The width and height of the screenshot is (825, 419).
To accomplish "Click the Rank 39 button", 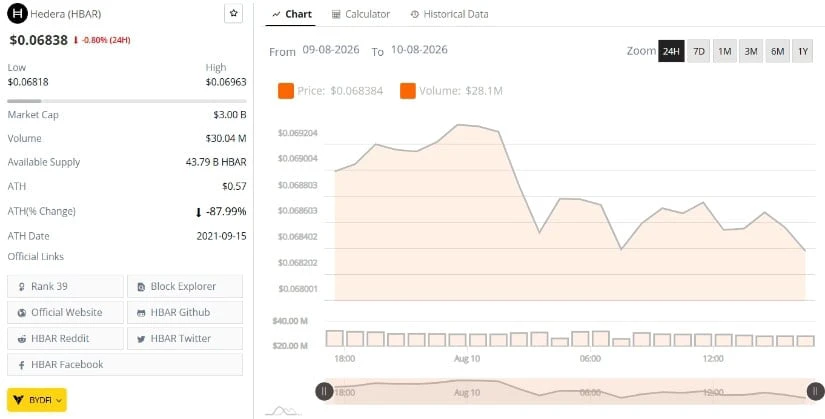I will point(65,286).
